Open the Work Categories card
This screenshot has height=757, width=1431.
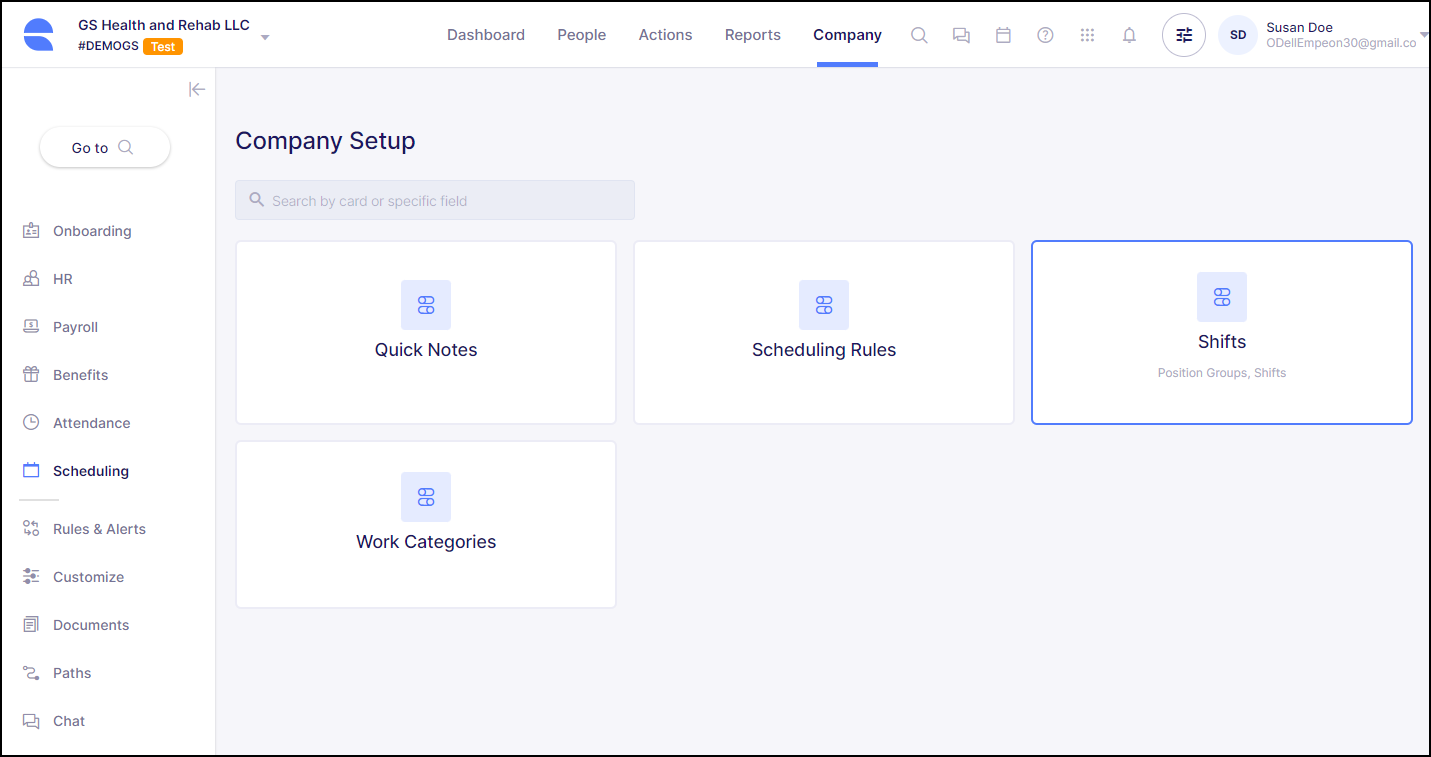(426, 524)
